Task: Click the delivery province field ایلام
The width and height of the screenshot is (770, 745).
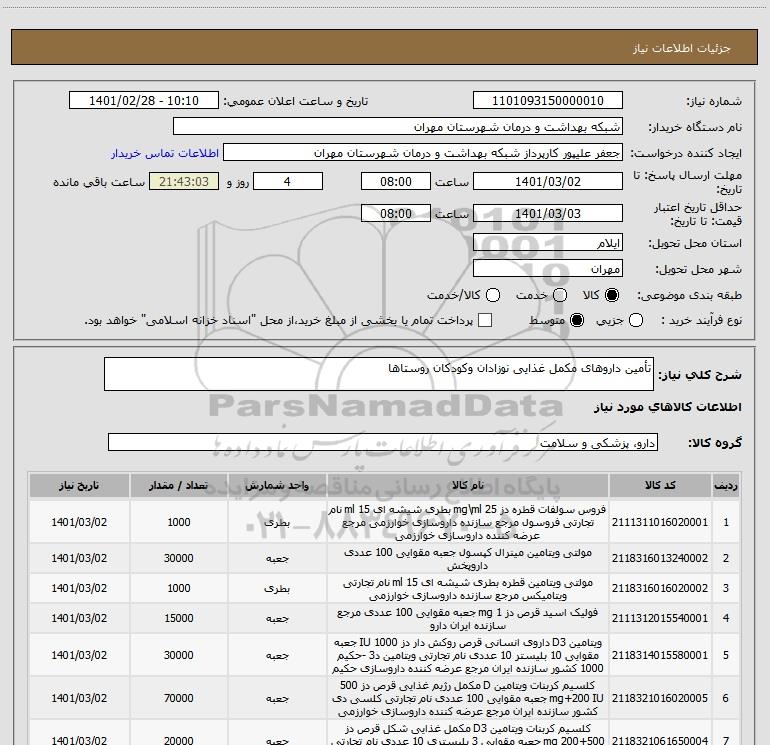Action: [x=548, y=243]
